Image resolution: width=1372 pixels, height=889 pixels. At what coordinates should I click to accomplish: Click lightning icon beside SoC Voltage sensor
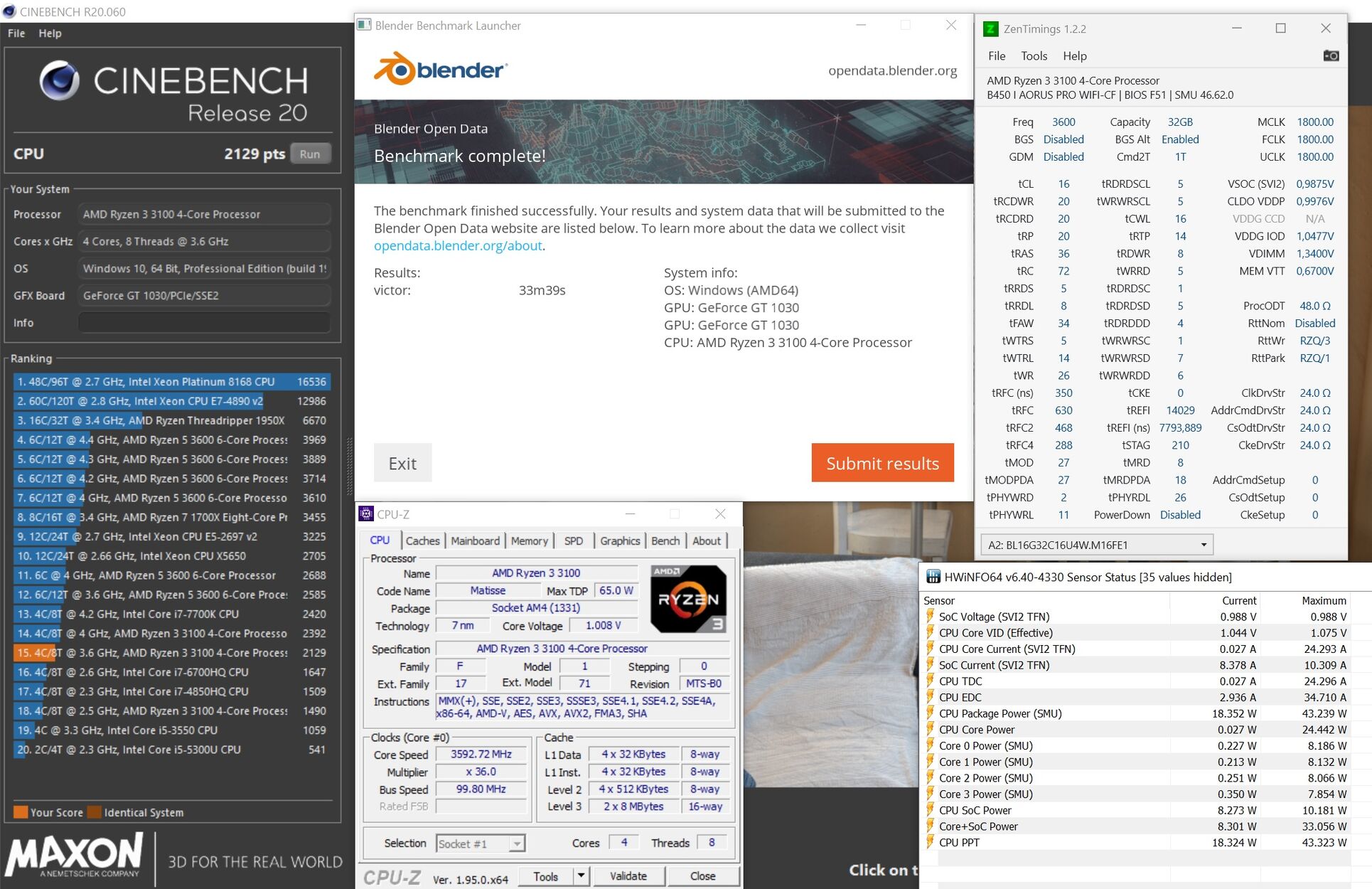pos(929,617)
